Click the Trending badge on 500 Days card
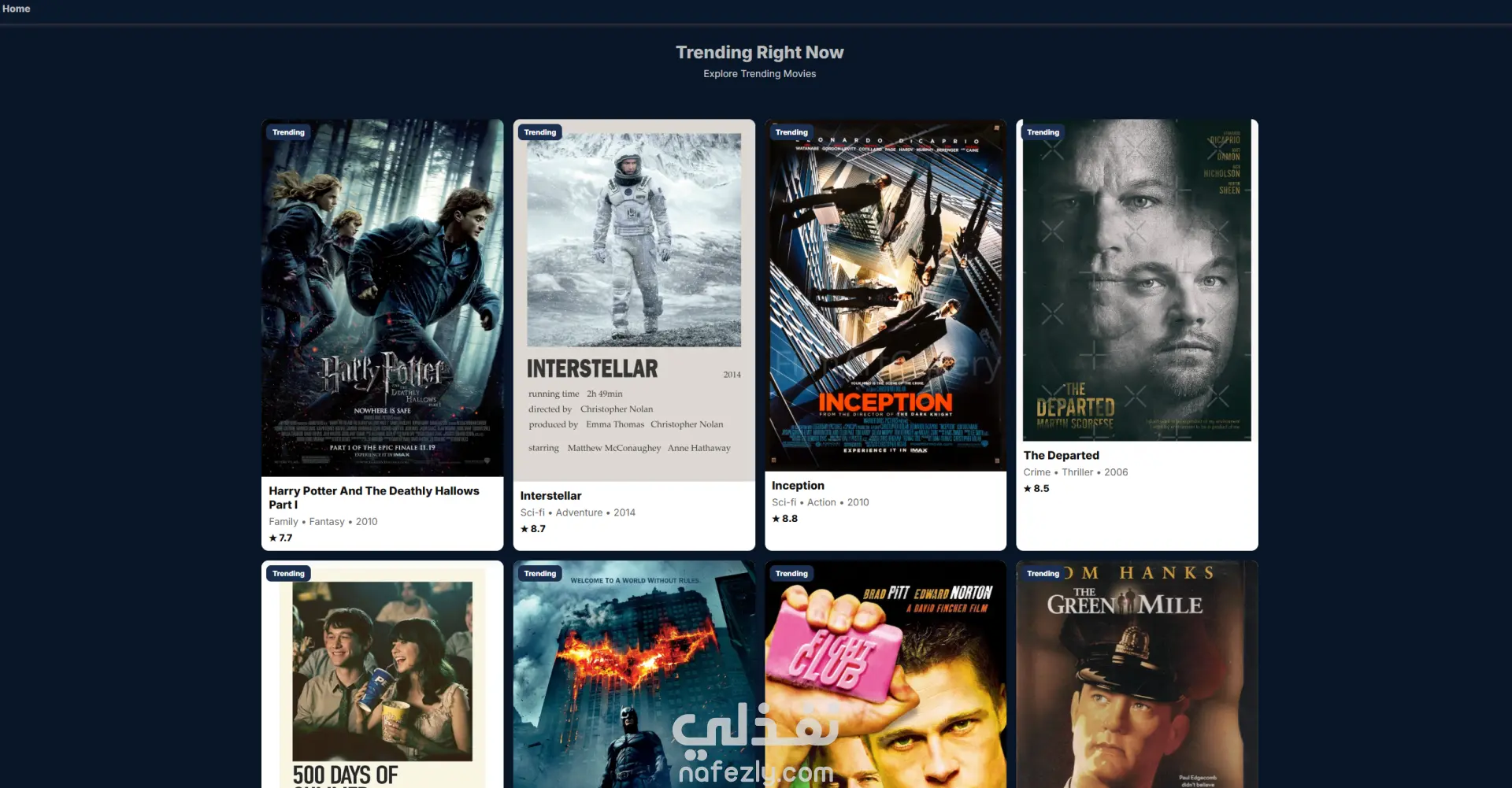This screenshot has width=1512, height=788. coord(288,574)
